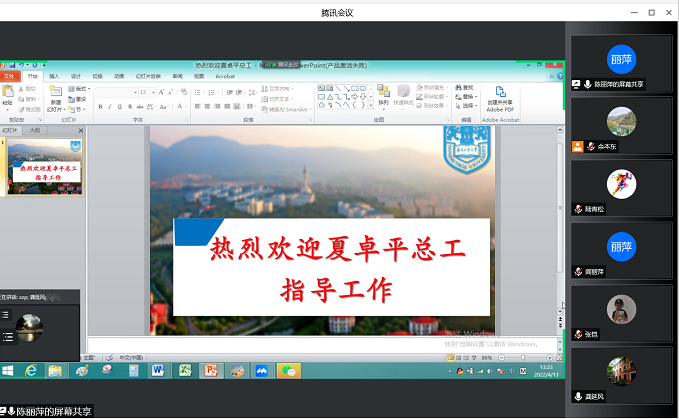Toggle Bold formatting in the font group
The width and height of the screenshot is (679, 419).
click(101, 106)
